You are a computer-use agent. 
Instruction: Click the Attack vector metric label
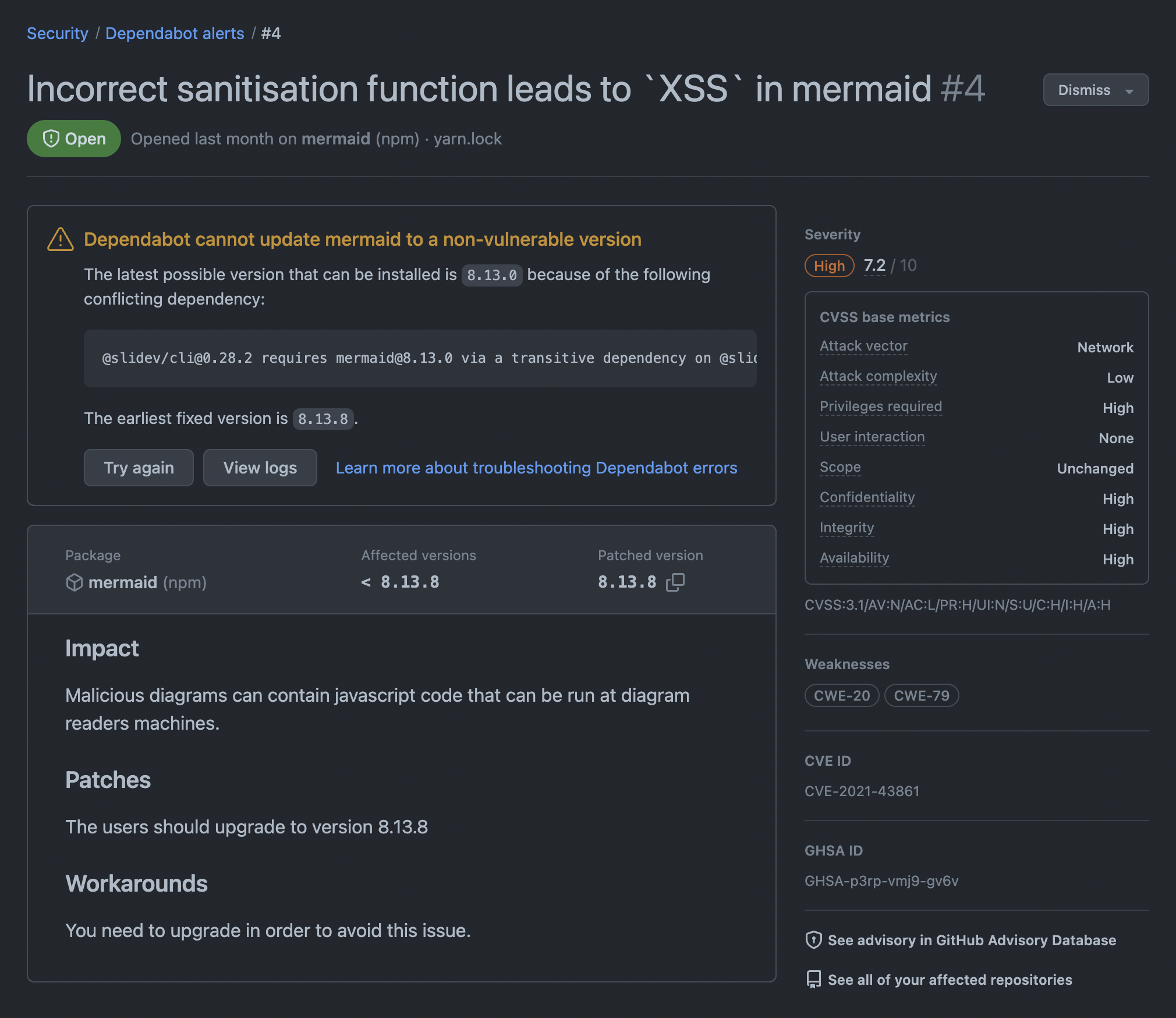863,346
